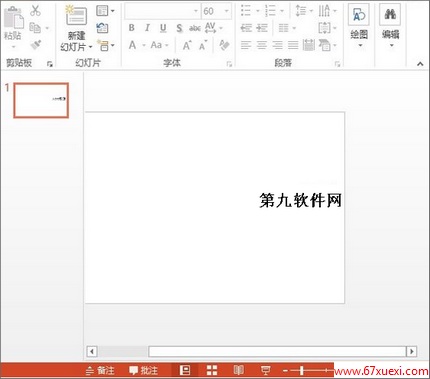Click horizontal scrollbar right arrow

(x=412, y=351)
